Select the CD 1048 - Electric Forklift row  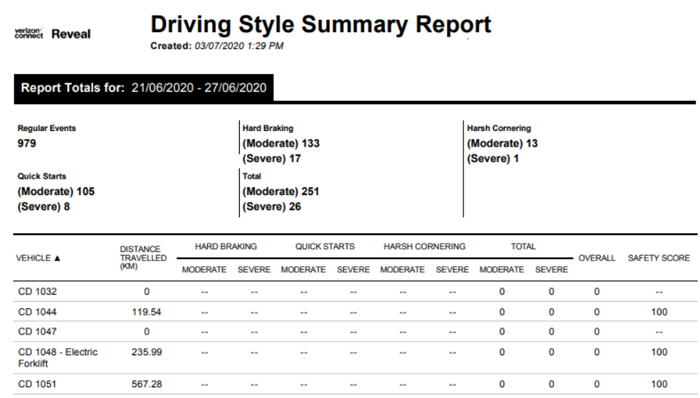tap(355, 358)
